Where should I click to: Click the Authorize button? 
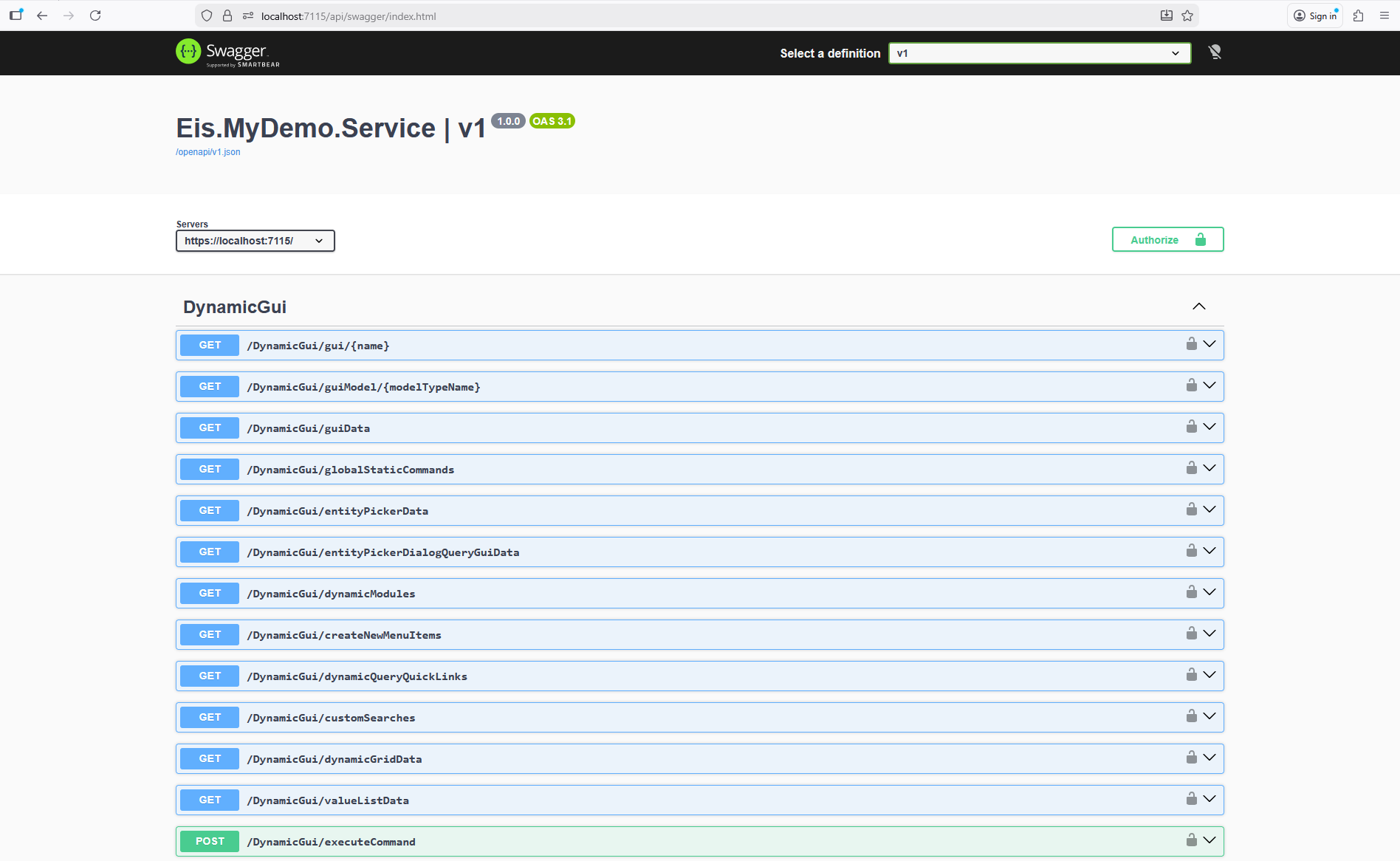[1167, 239]
